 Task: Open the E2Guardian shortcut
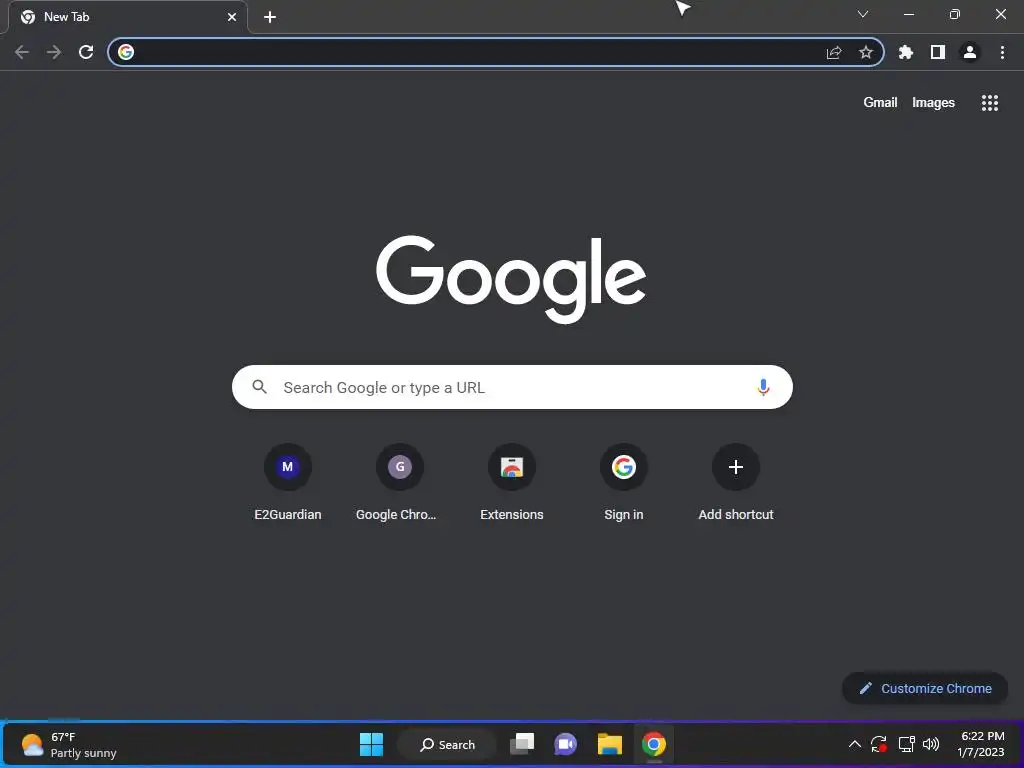click(287, 483)
